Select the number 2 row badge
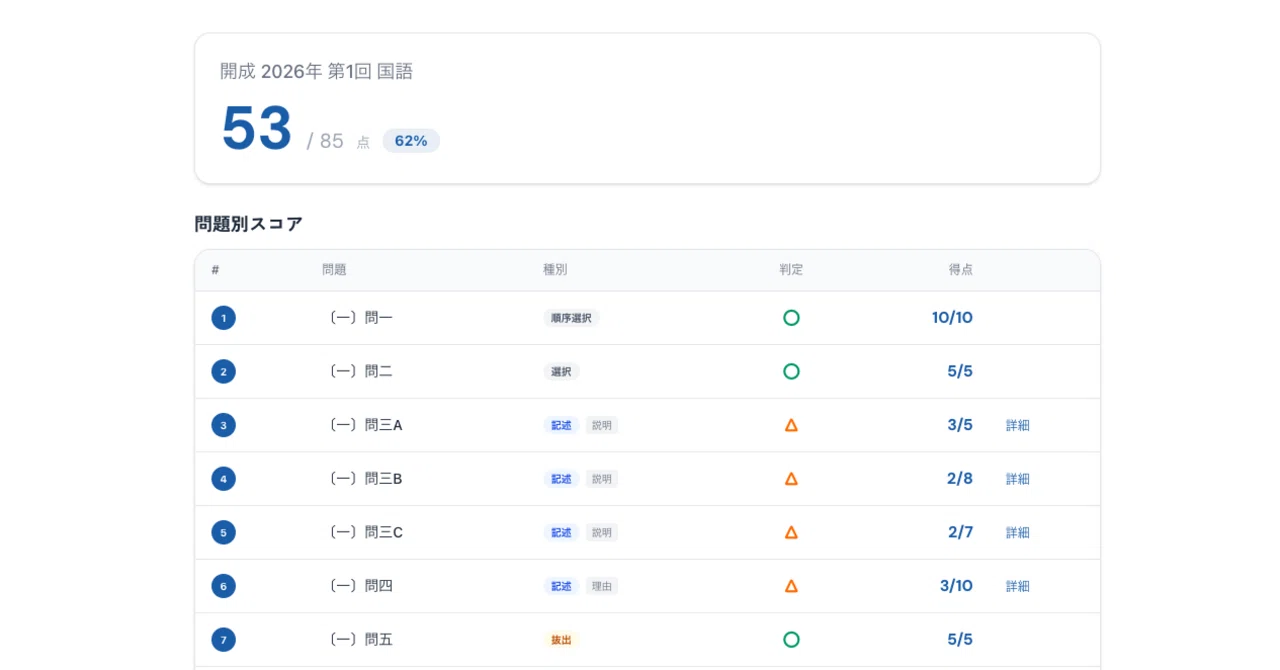Viewport: 1280px width, 670px height. point(223,372)
